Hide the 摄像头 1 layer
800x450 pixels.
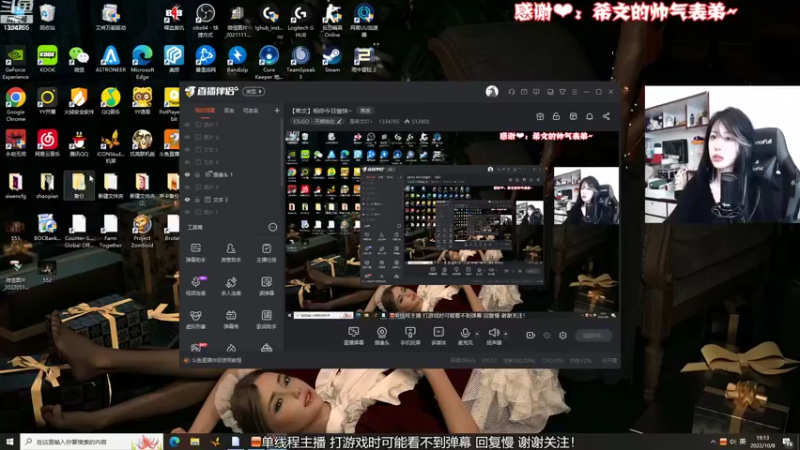click(x=187, y=174)
